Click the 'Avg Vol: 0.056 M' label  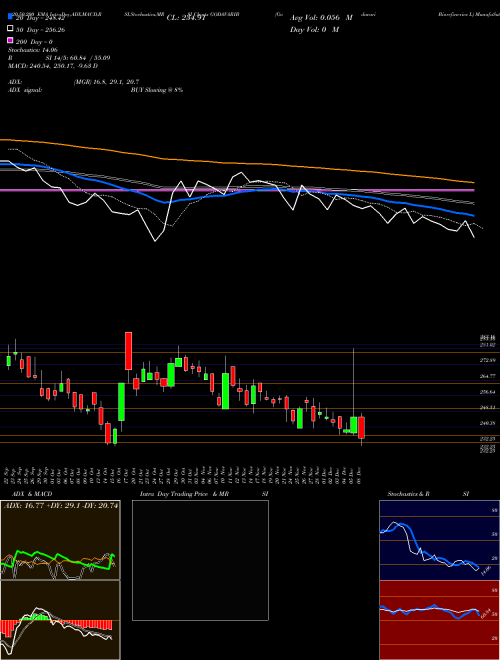(x=321, y=18)
